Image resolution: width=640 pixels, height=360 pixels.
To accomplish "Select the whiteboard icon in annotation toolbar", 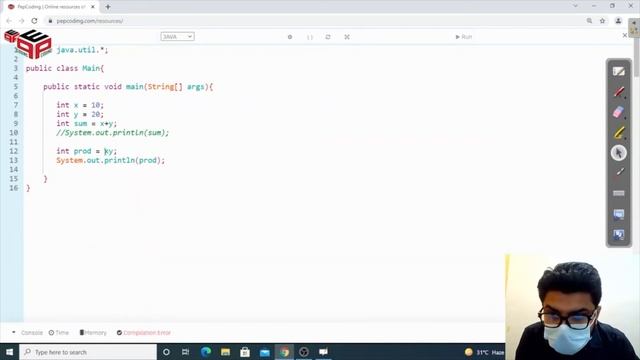I will tap(618, 71).
